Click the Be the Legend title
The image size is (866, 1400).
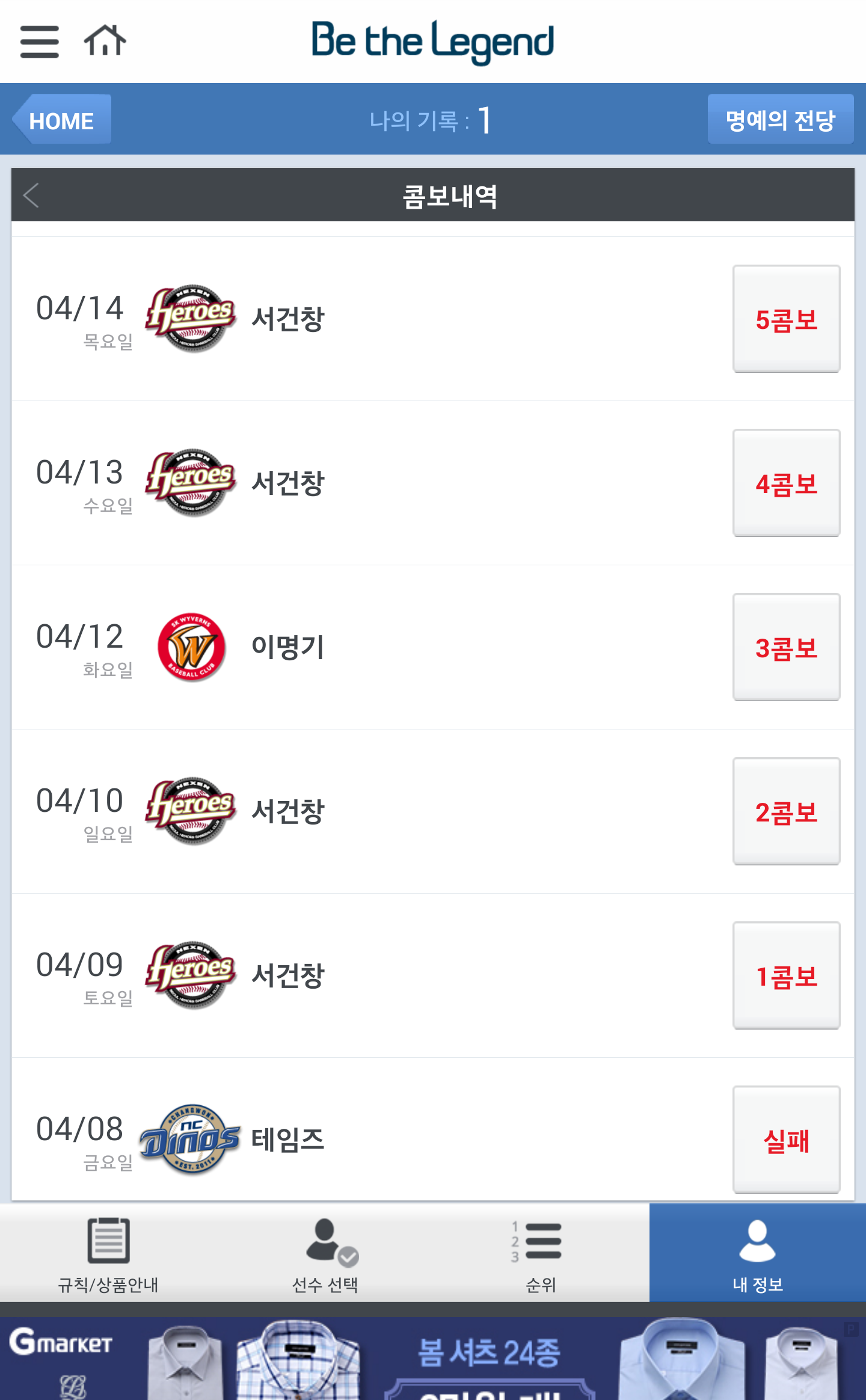click(x=432, y=41)
